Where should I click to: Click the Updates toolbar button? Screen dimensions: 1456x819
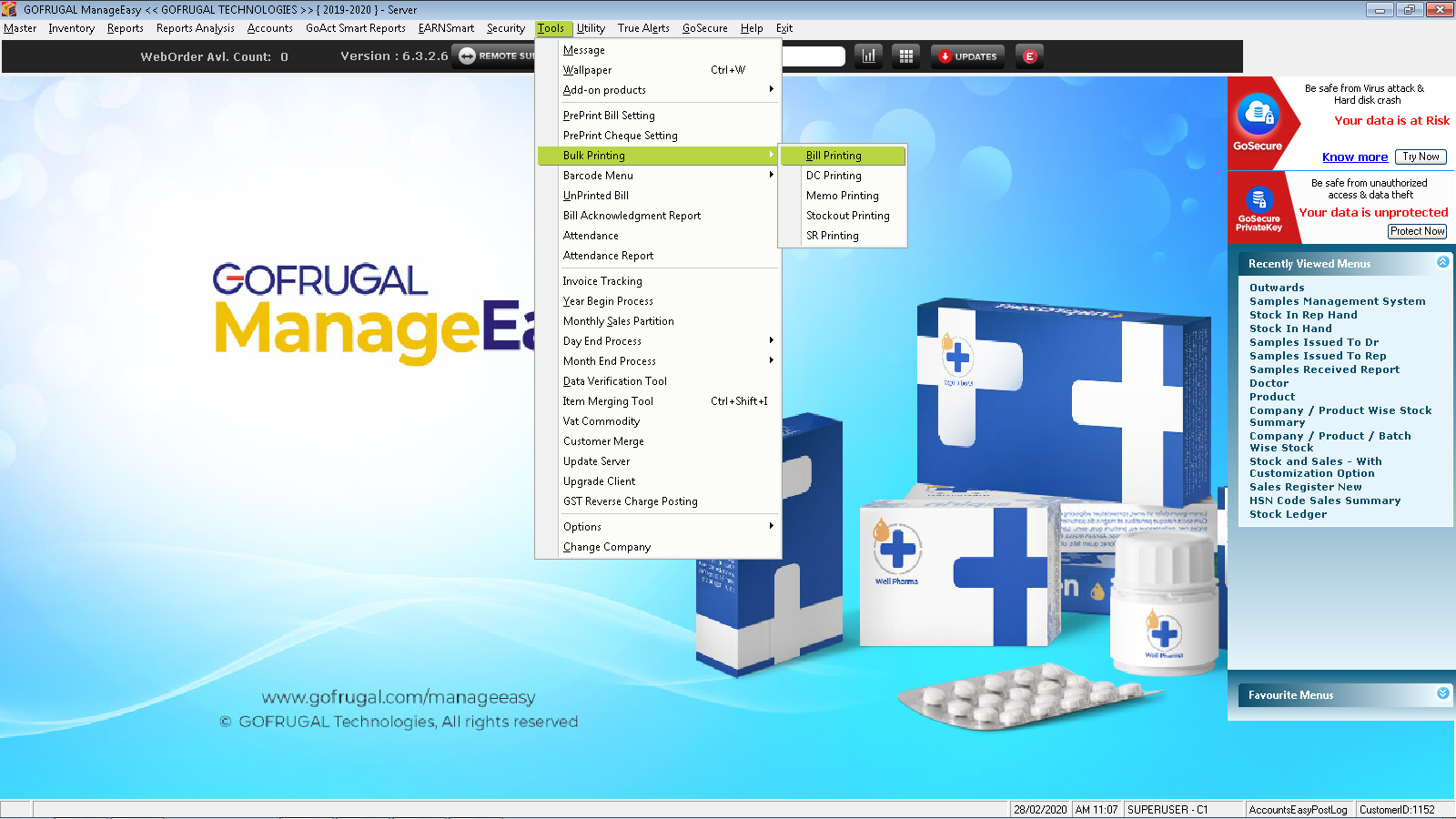pyautogui.click(x=968, y=56)
